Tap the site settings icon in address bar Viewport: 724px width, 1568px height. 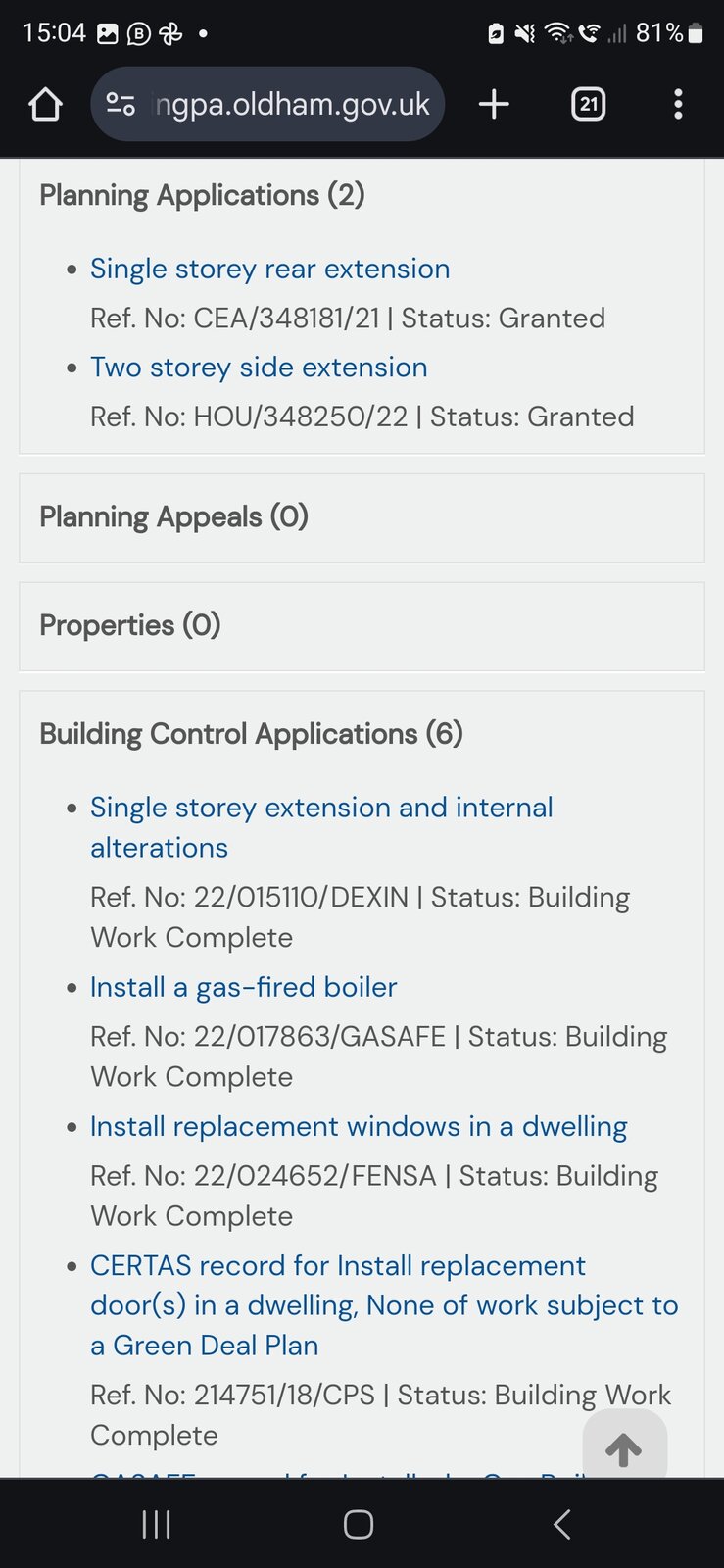[x=121, y=104]
